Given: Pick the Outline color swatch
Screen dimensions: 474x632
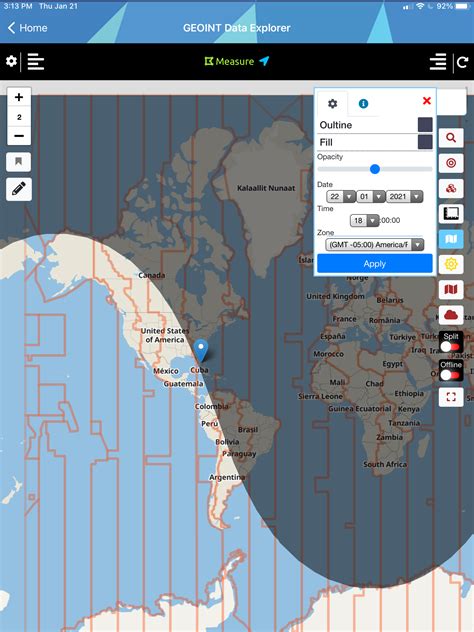Looking at the screenshot, I should tap(425, 125).
